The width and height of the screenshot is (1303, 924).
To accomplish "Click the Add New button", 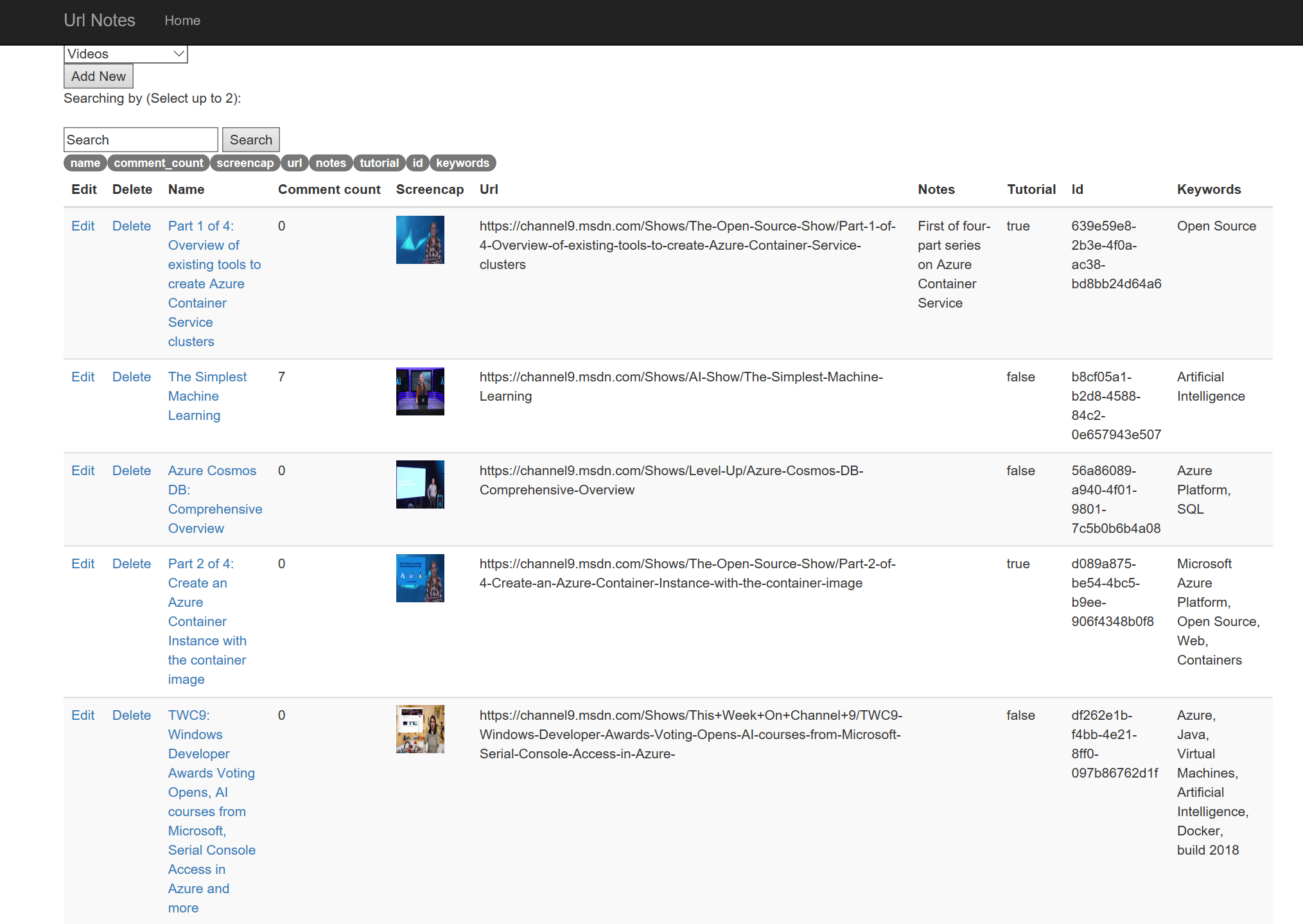I will [x=98, y=76].
